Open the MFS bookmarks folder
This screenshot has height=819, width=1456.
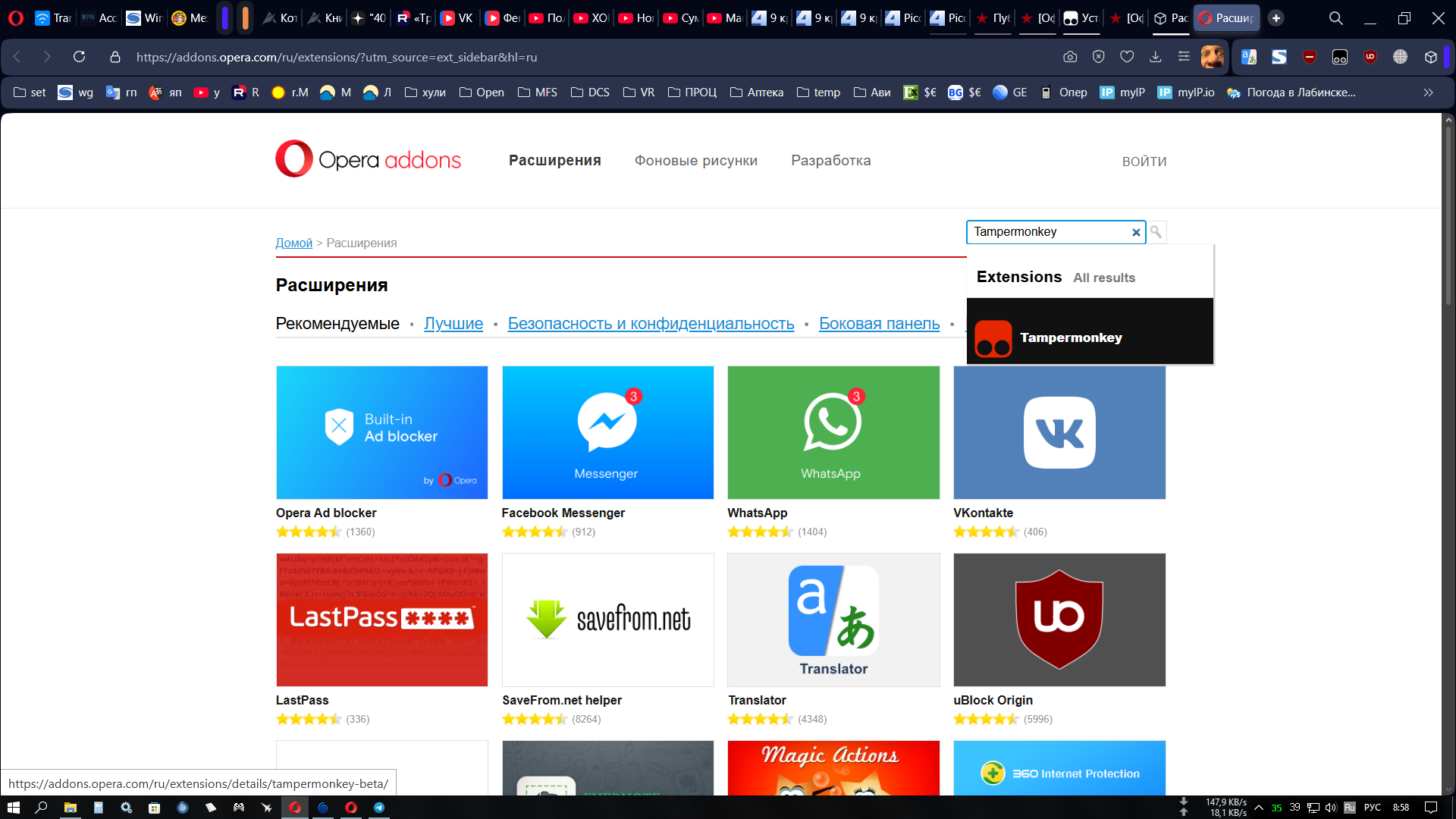(x=538, y=93)
